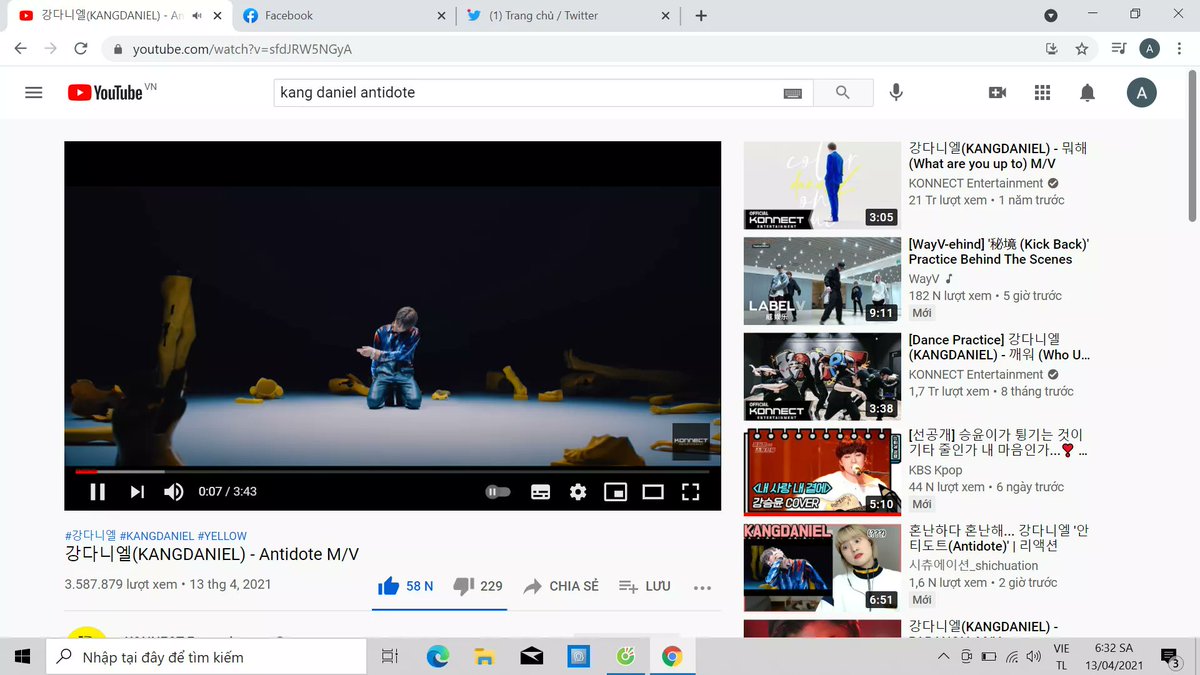The width and height of the screenshot is (1200, 675).
Task: Click the WayV channel name
Action: pos(924,279)
